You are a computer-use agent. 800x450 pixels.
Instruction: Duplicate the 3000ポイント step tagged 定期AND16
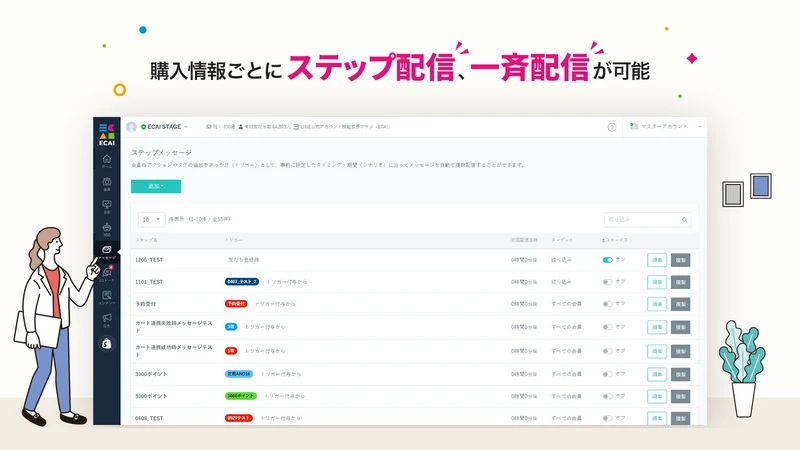[x=681, y=374]
